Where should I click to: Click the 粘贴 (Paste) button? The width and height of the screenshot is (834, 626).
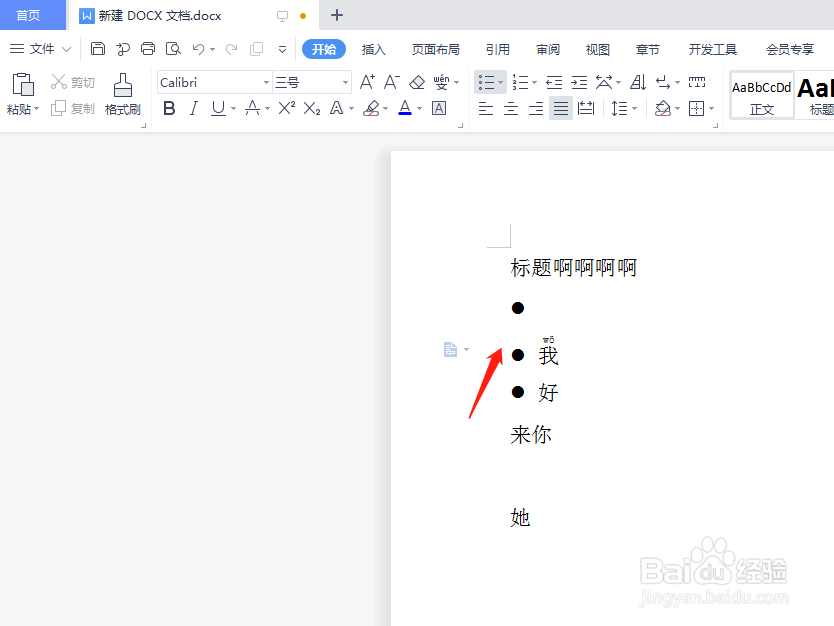pyautogui.click(x=21, y=95)
